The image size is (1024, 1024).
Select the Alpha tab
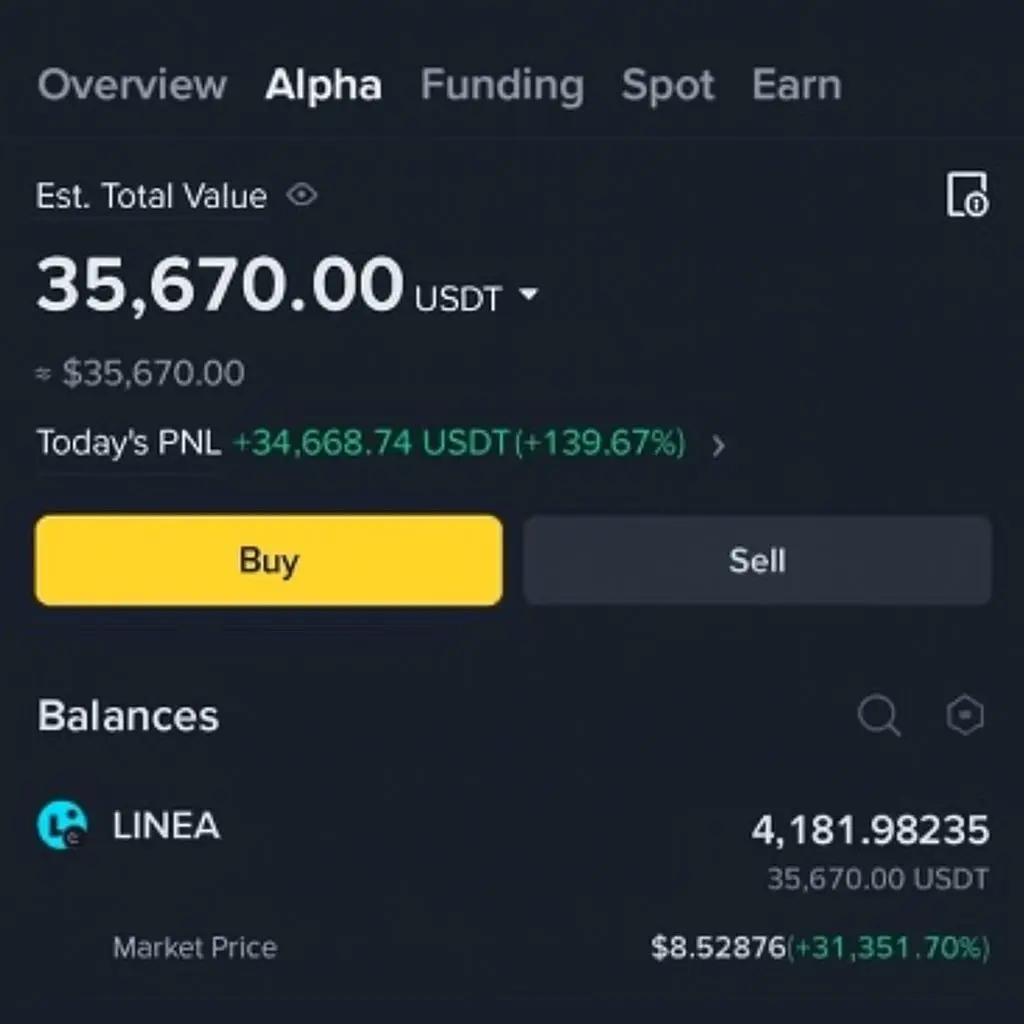click(323, 85)
